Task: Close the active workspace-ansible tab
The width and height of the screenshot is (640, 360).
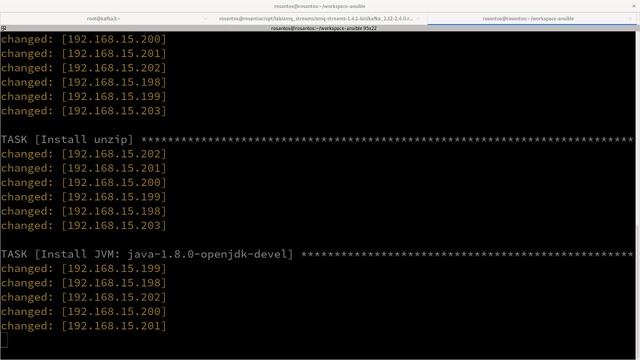Action: 631,19
